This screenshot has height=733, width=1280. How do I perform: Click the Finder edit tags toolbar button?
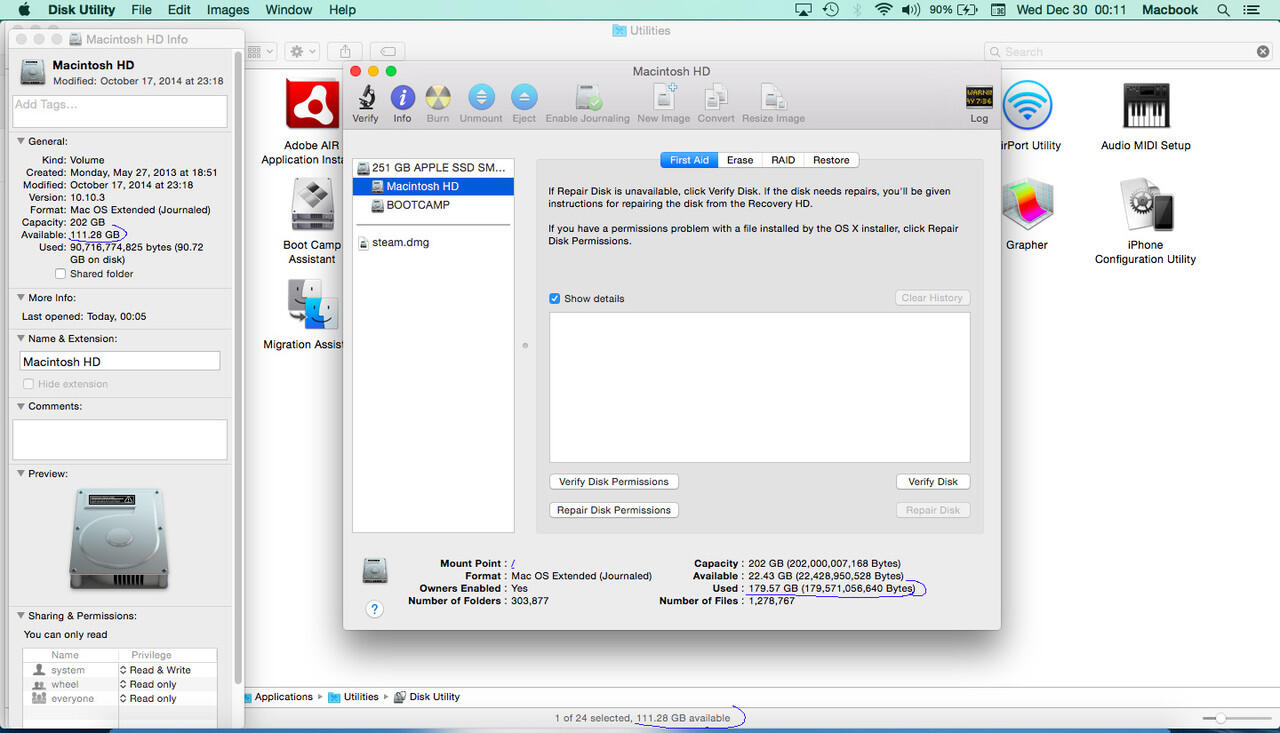tap(387, 51)
